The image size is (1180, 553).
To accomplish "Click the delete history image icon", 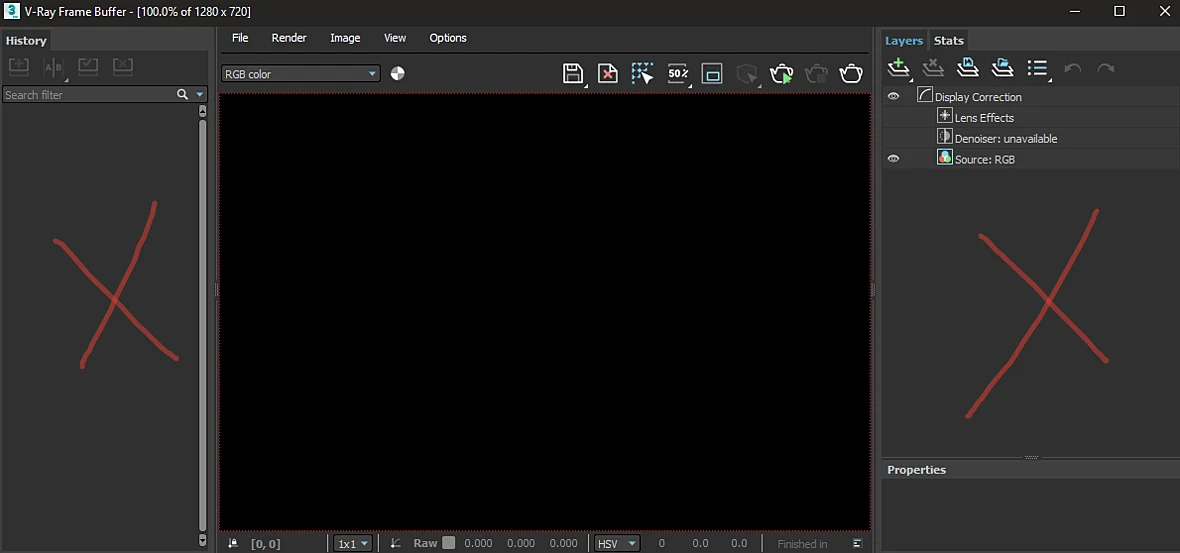I will tap(123, 66).
